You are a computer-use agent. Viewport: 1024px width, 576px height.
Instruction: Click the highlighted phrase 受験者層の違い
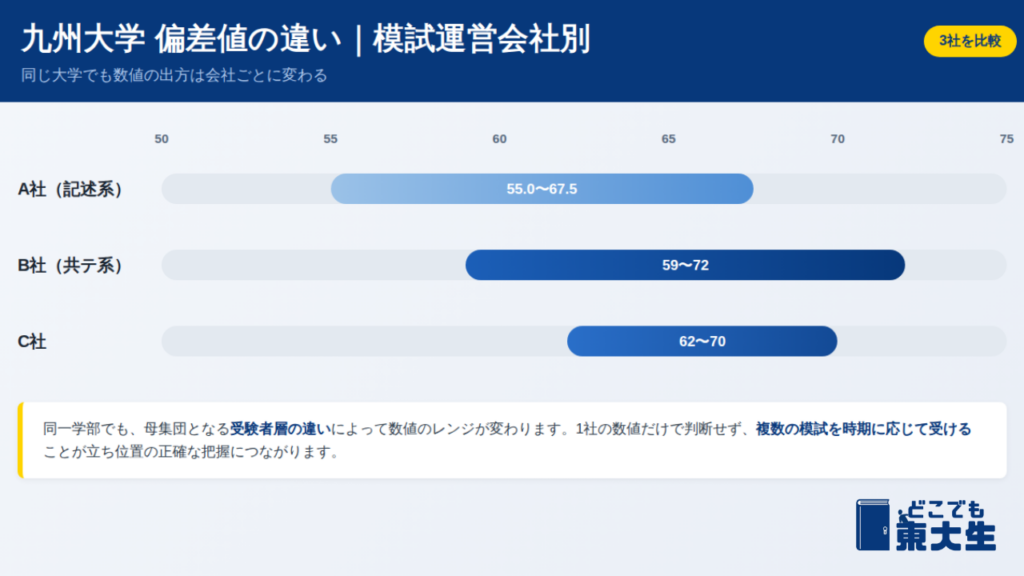point(281,429)
